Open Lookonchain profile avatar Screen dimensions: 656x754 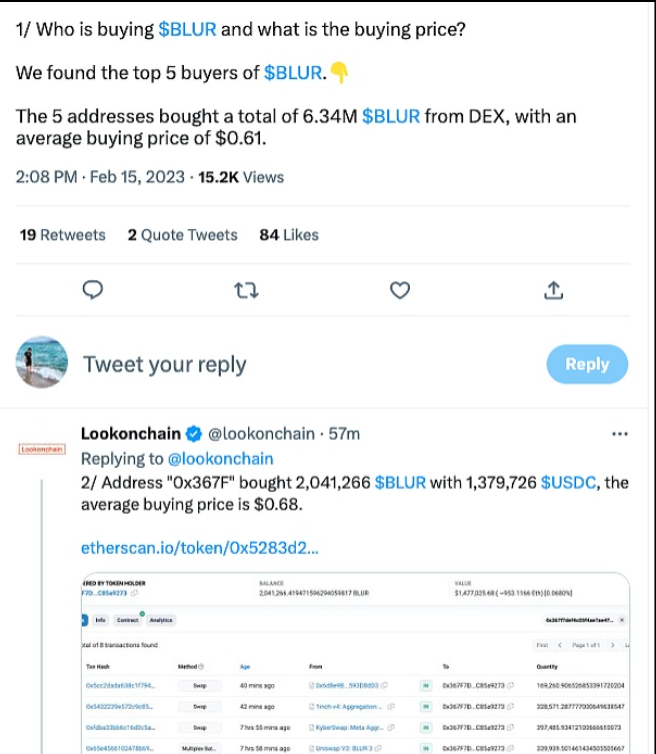(x=41, y=449)
